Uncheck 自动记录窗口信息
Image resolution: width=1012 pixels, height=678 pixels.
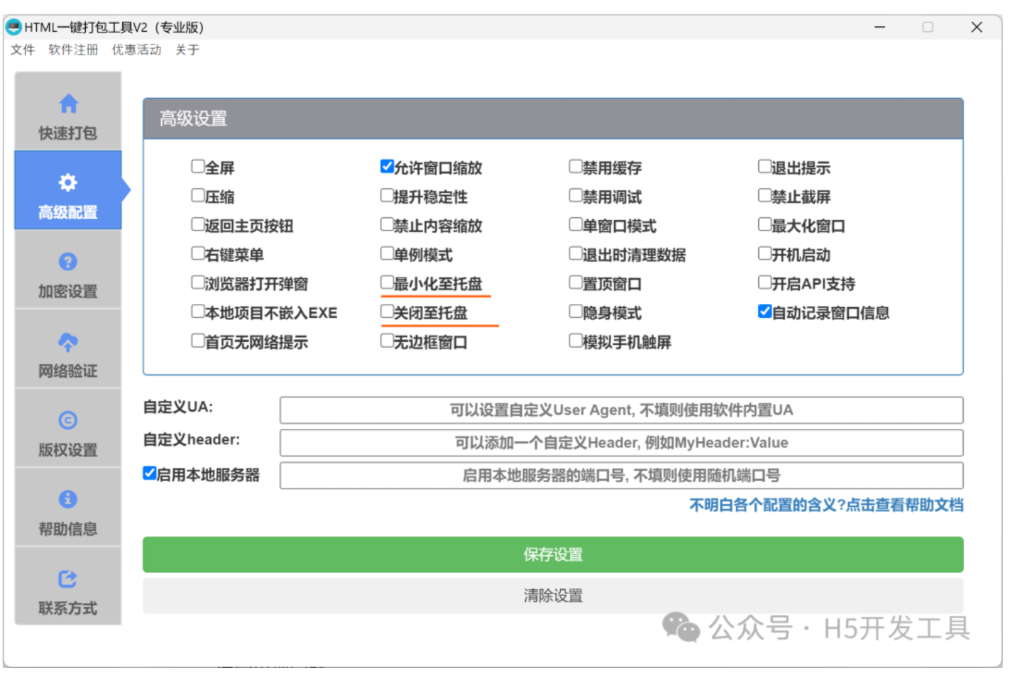tap(764, 312)
